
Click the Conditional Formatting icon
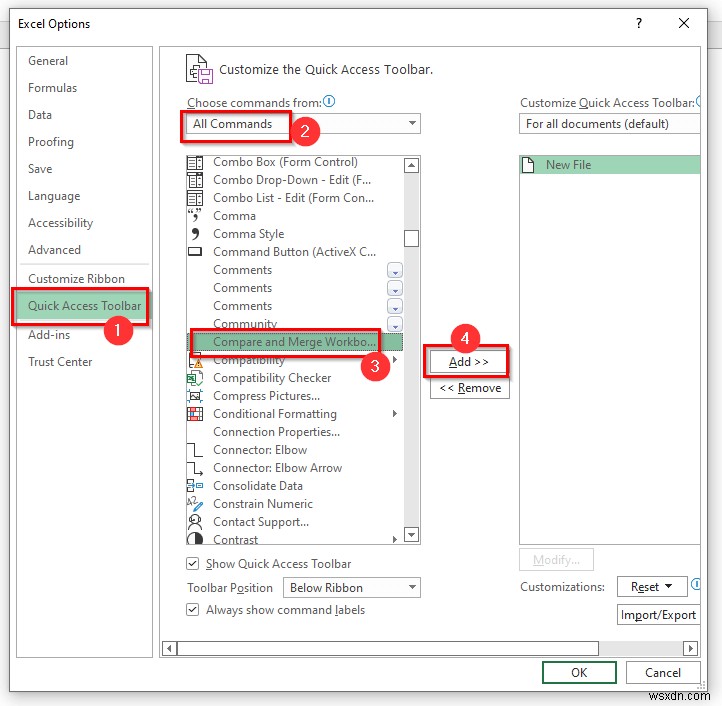(x=195, y=414)
